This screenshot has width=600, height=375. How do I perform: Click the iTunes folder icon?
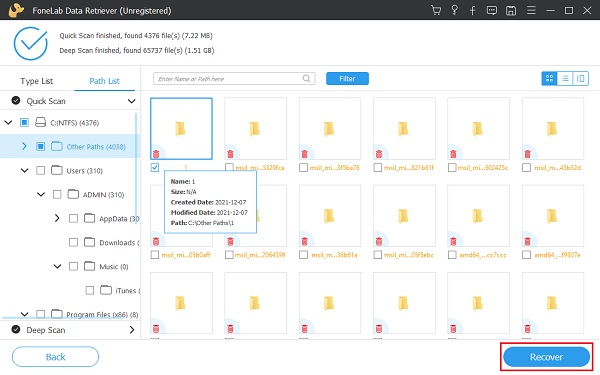click(106, 290)
